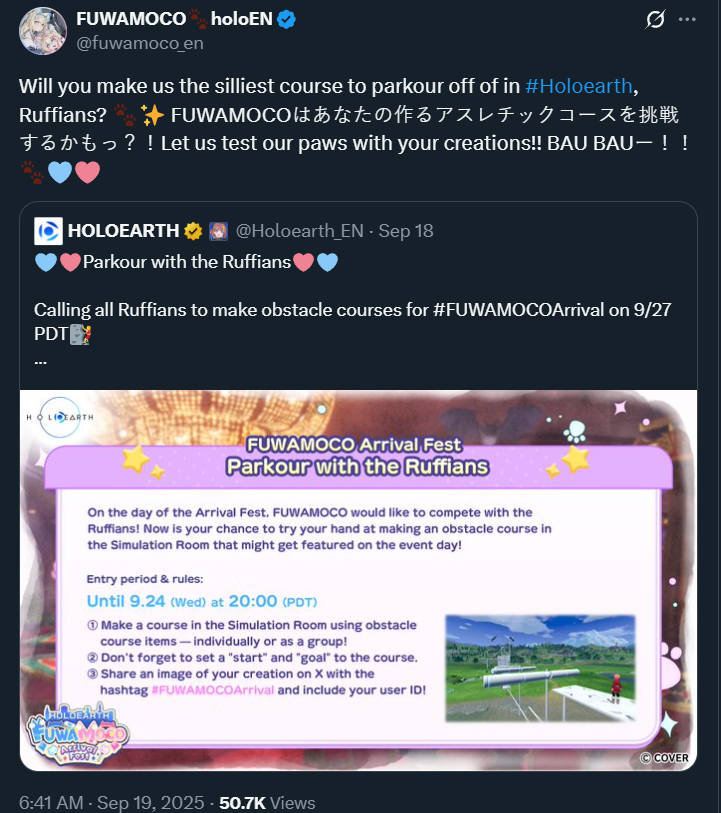Open the #Holoearth hashtag link
721x813 pixels.
pyautogui.click(x=578, y=86)
